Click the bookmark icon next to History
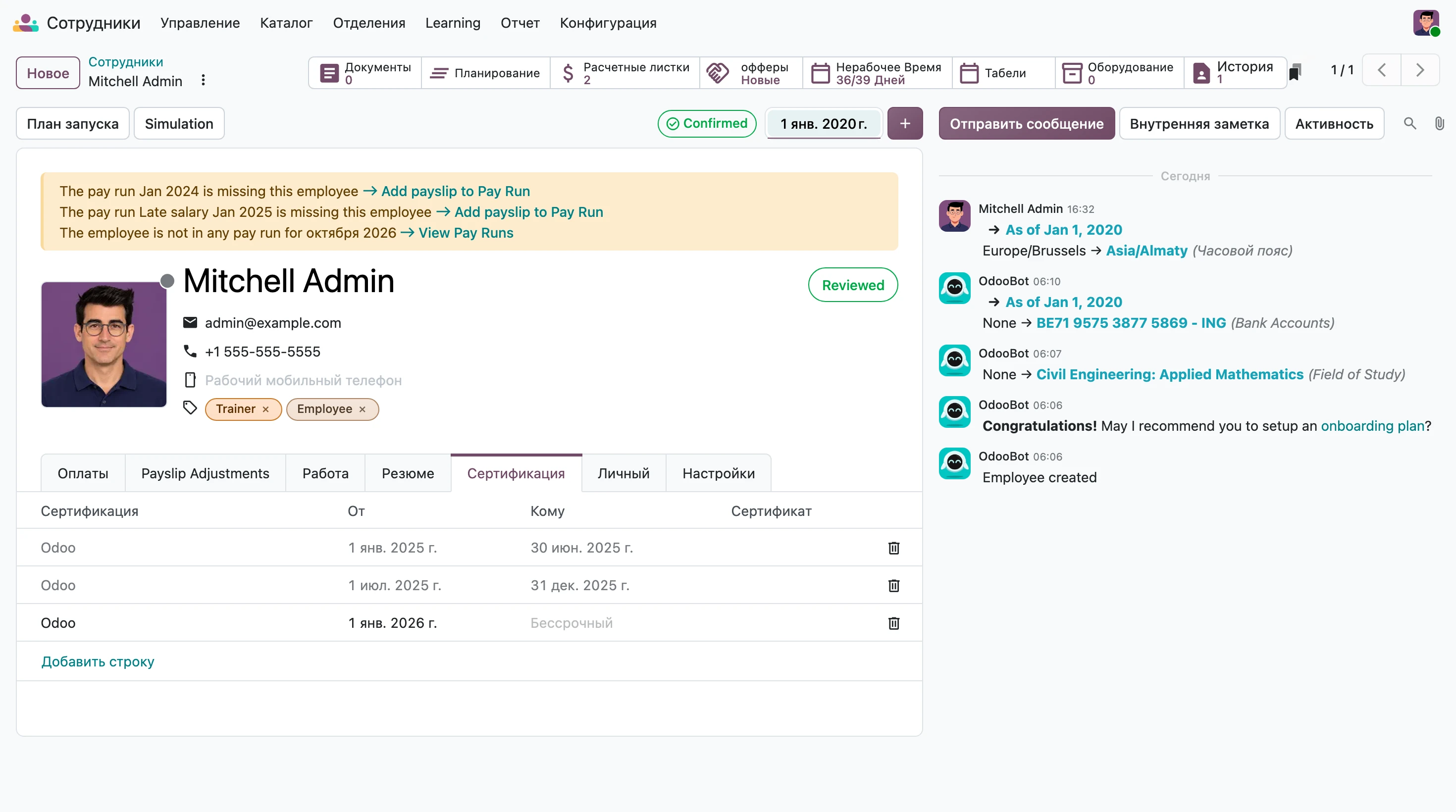 (1296, 72)
